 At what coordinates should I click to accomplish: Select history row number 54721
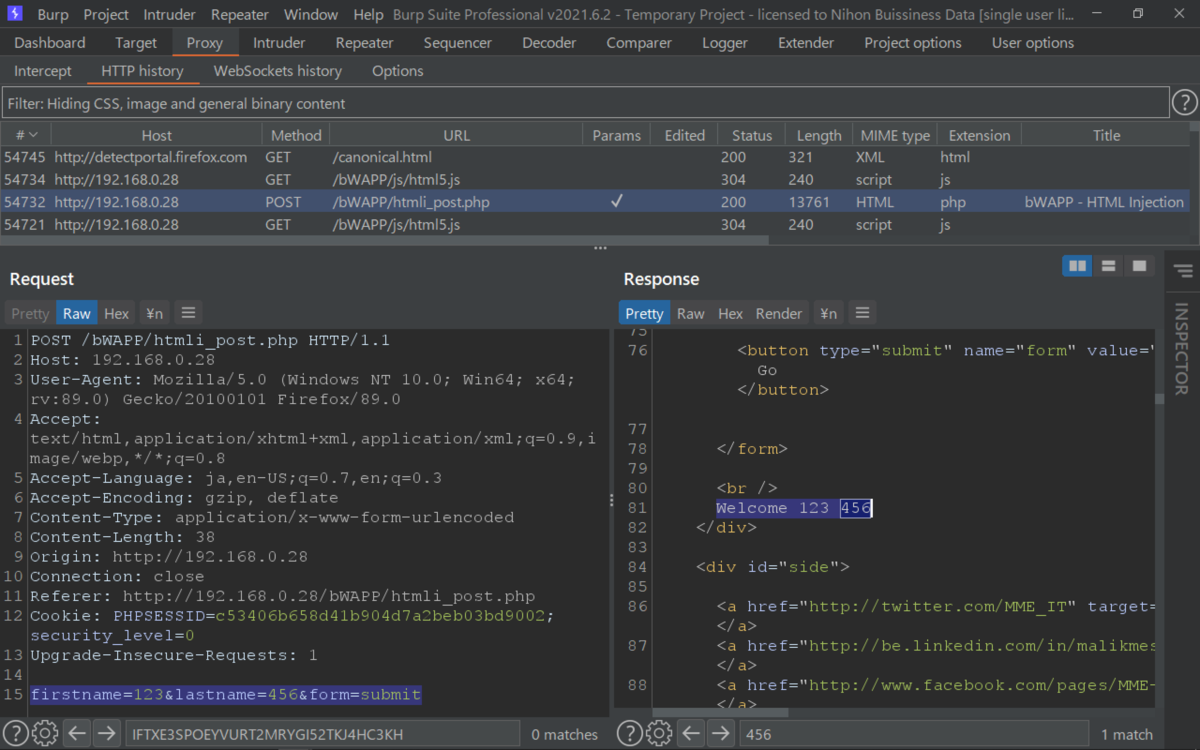[x=595, y=225]
